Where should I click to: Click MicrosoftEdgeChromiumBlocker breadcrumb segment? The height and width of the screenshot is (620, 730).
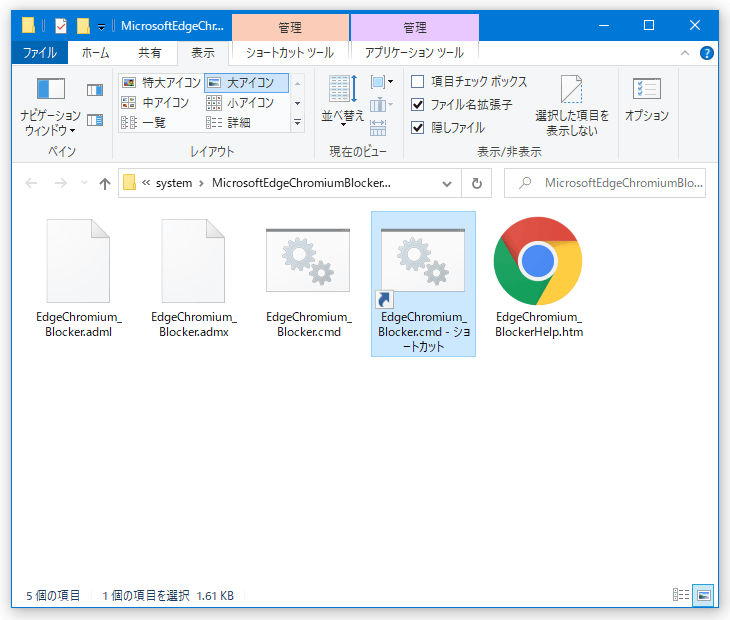click(x=301, y=183)
